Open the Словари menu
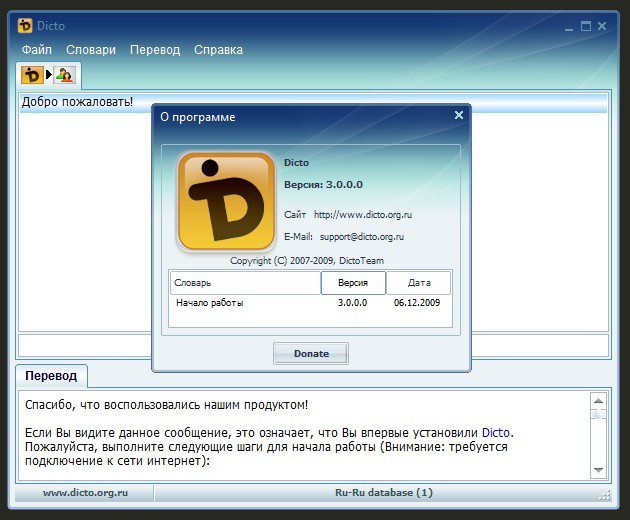 tap(91, 49)
